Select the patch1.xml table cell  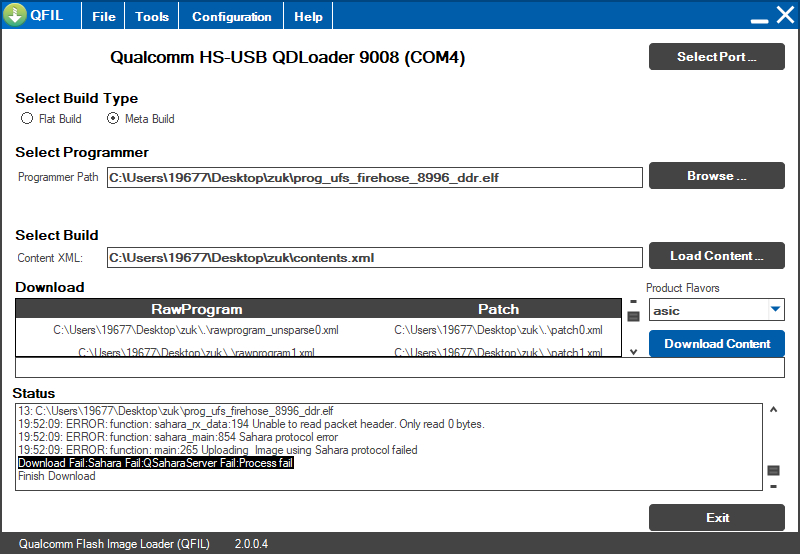(498, 351)
